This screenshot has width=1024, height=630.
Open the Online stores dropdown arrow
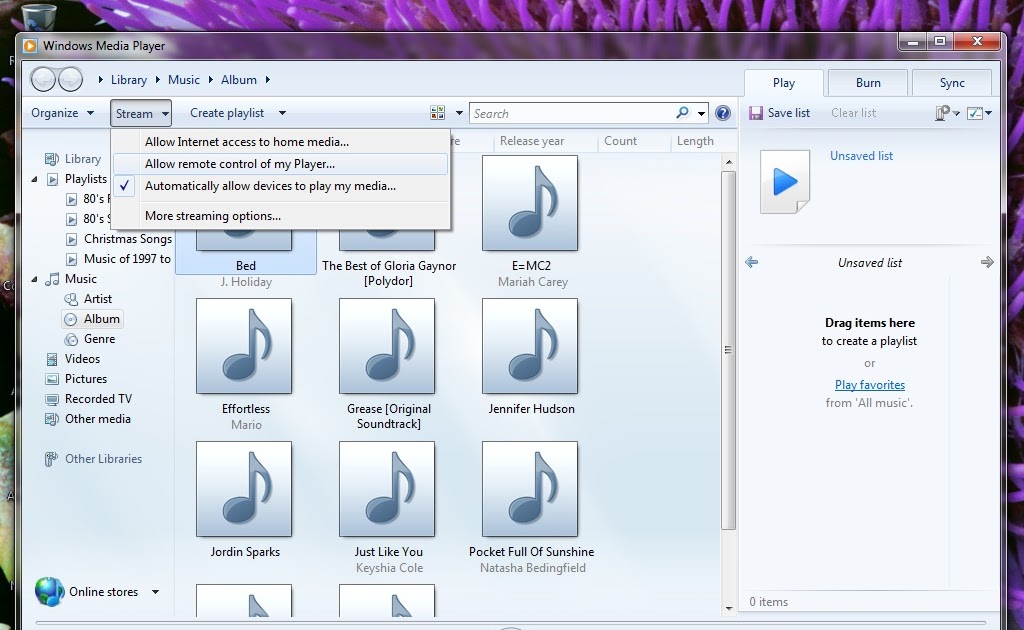click(155, 591)
